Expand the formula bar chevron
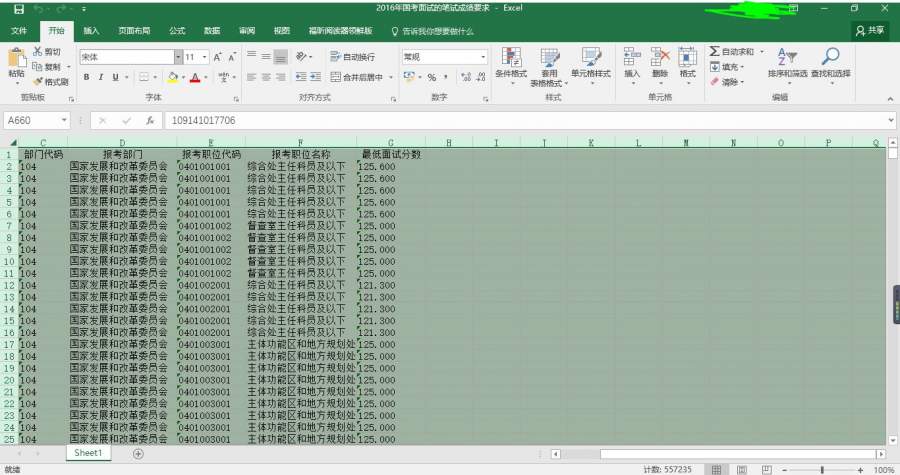This screenshot has height=475, width=900. [891, 120]
